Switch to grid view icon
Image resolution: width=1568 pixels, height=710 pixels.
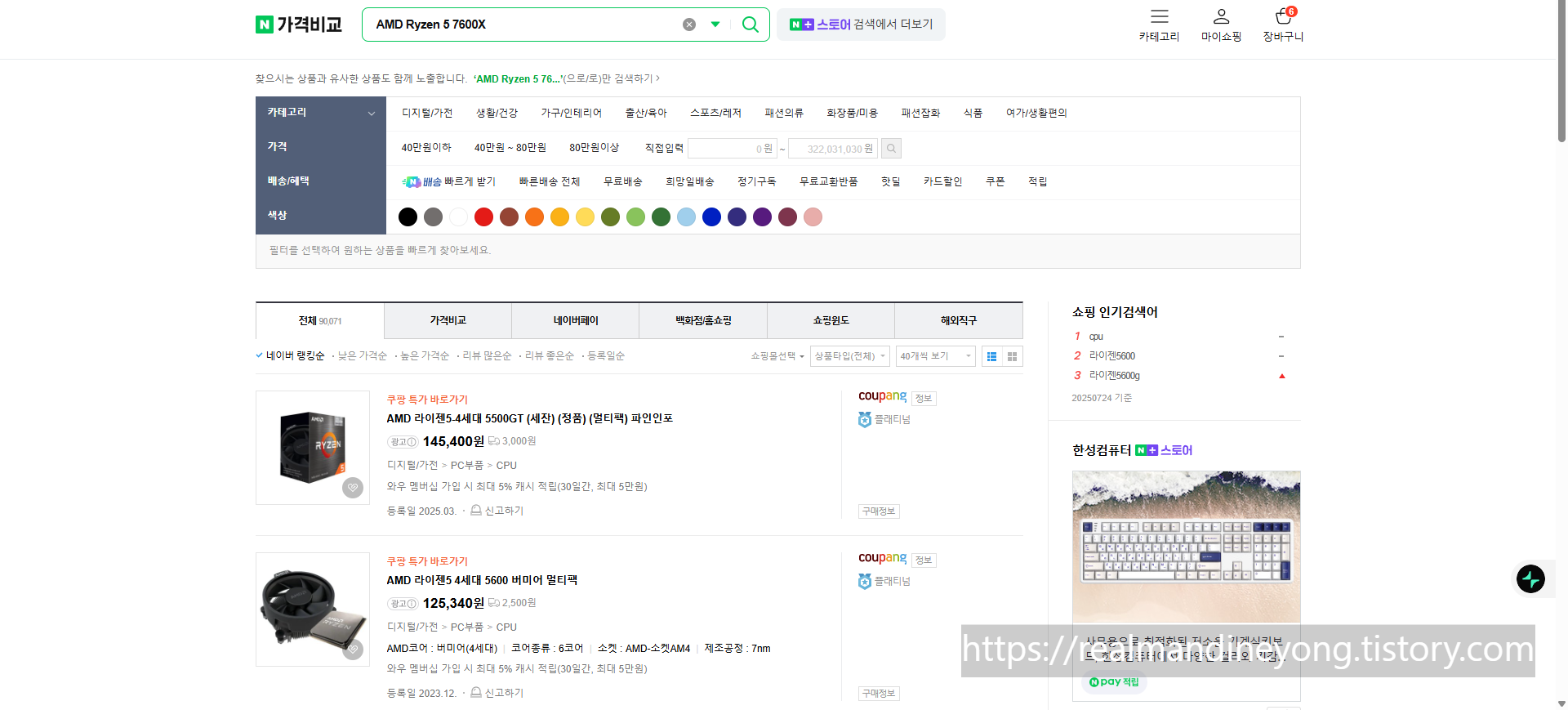point(1012,356)
